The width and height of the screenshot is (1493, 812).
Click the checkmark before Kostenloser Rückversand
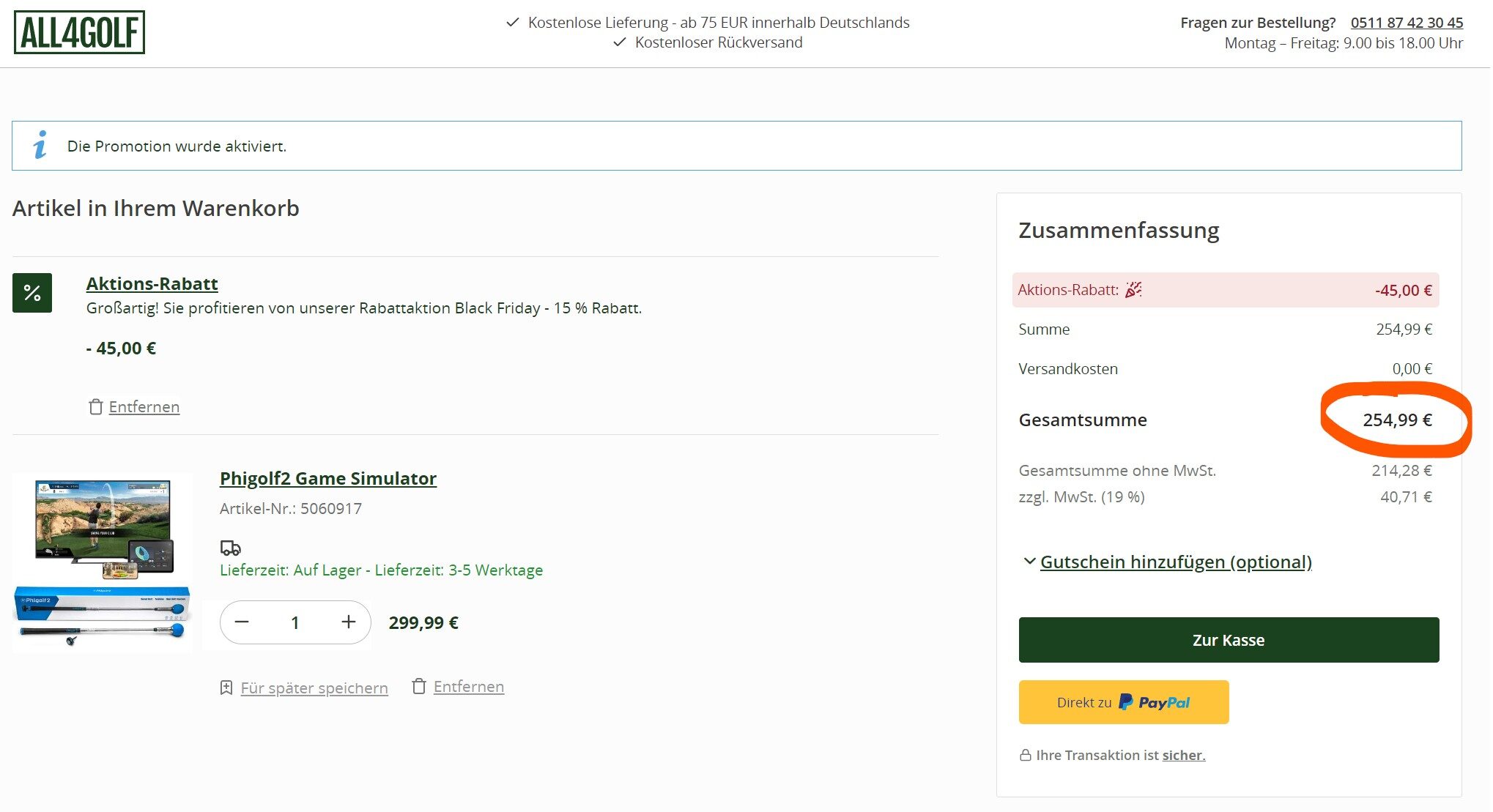coord(620,42)
